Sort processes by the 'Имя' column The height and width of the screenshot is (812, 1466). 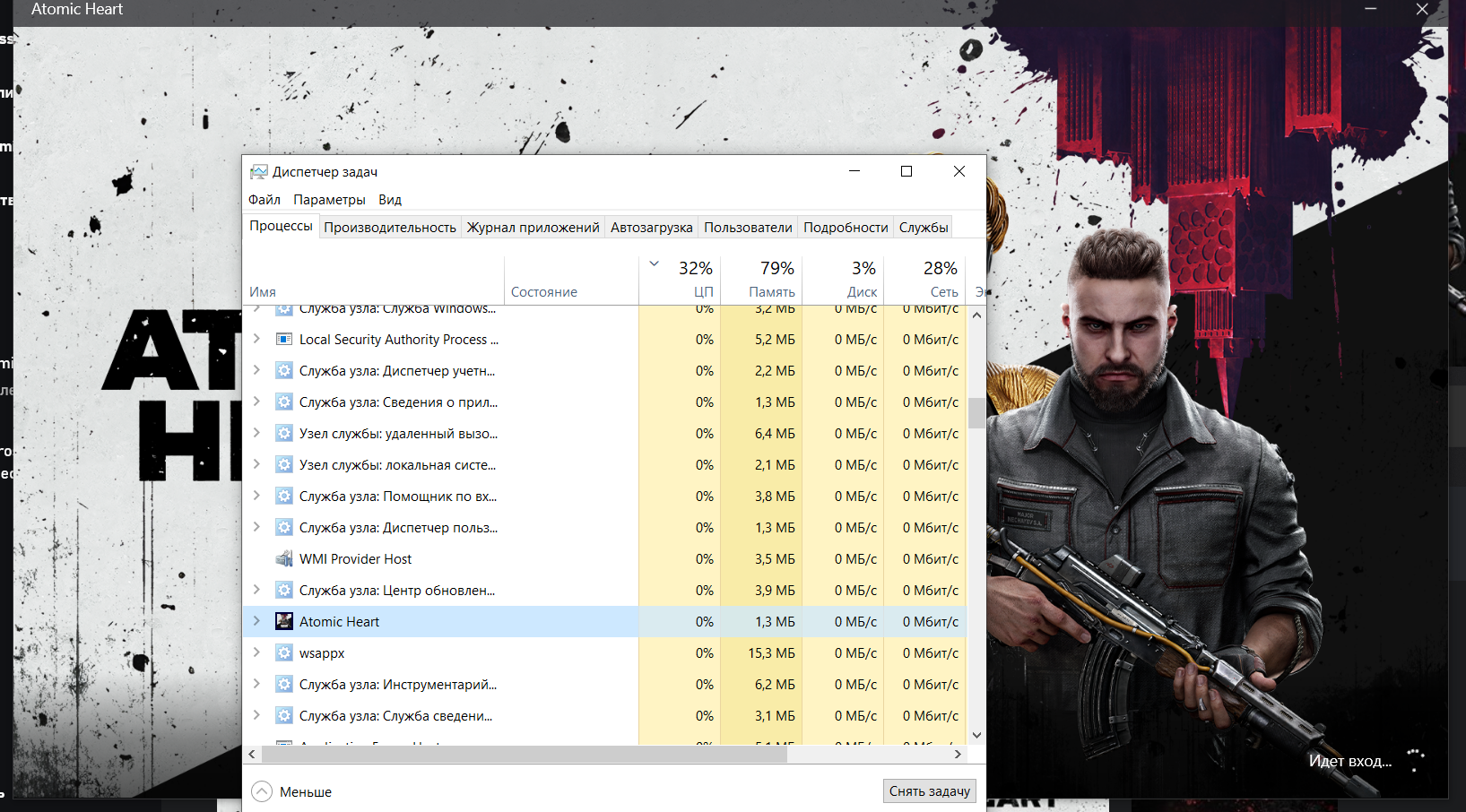(373, 281)
